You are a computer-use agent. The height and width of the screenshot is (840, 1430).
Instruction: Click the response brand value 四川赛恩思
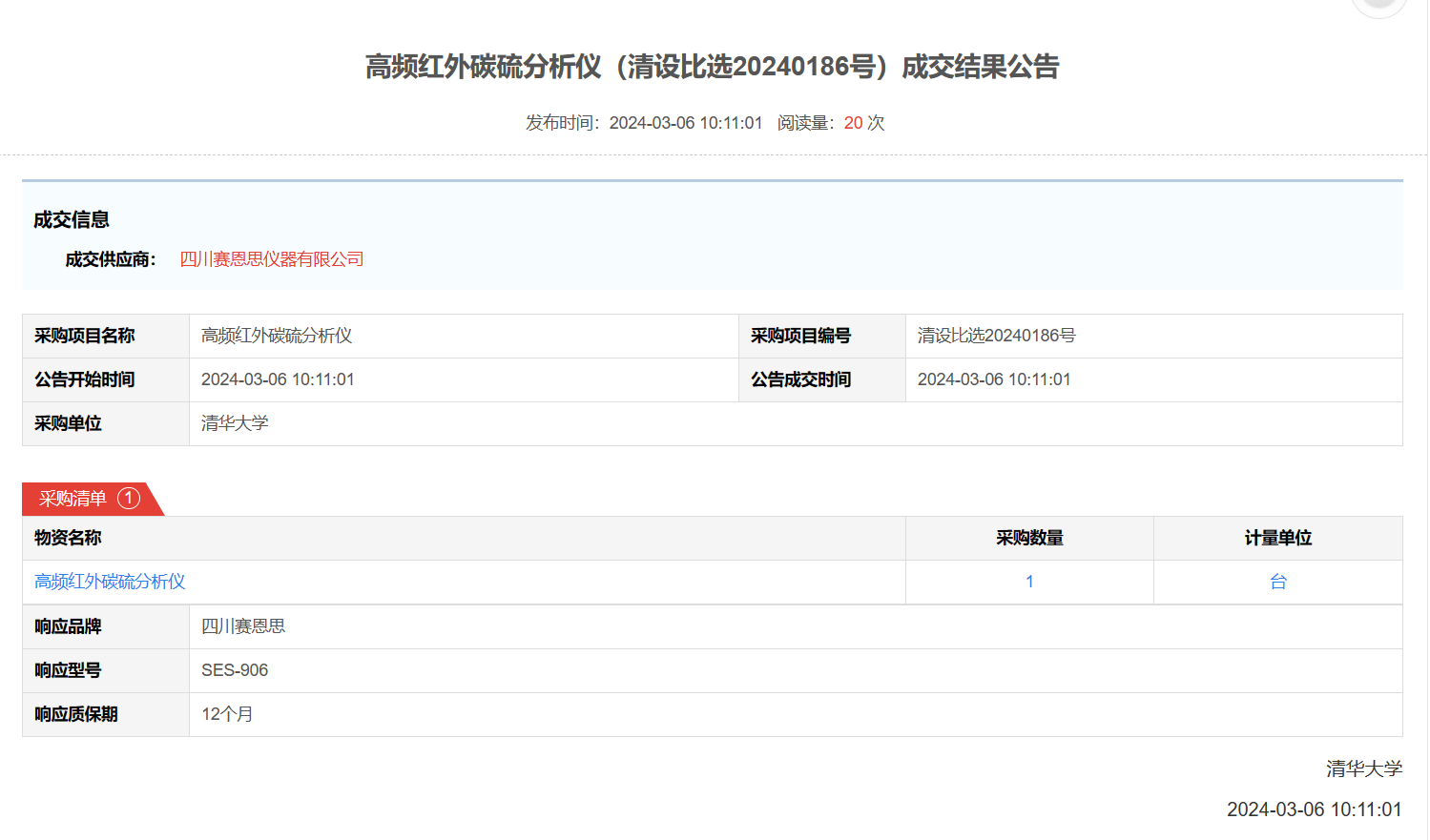click(243, 626)
